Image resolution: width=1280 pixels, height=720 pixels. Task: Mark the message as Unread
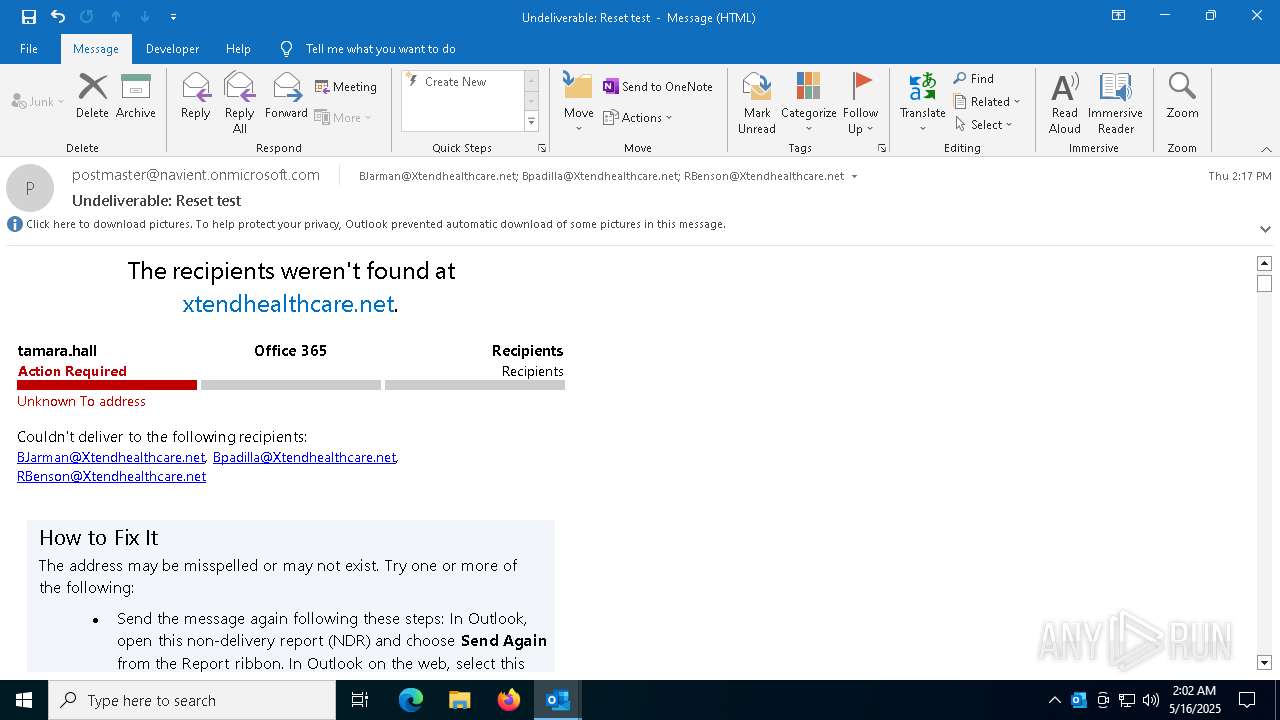click(x=757, y=102)
